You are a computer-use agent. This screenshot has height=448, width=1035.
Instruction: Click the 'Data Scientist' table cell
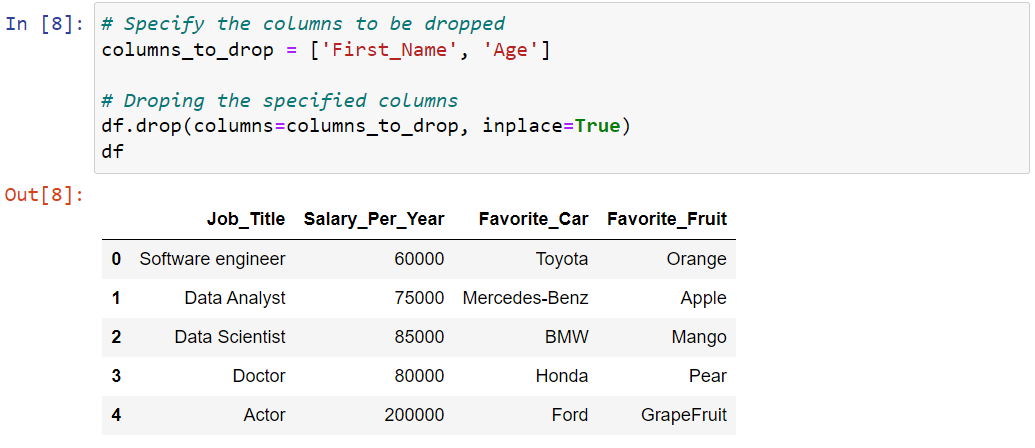coord(230,337)
